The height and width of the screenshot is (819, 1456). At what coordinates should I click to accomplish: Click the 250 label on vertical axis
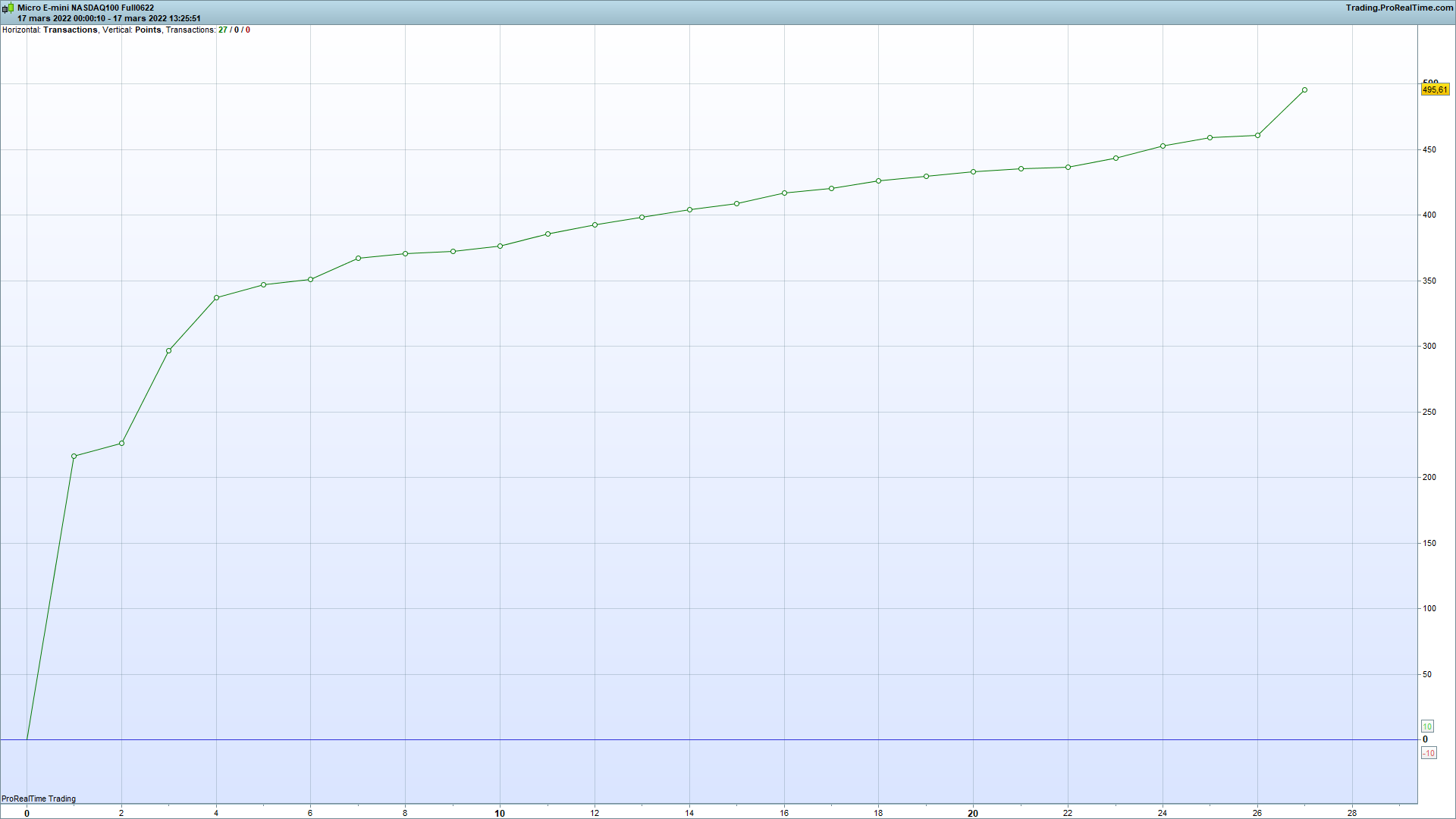(1429, 412)
